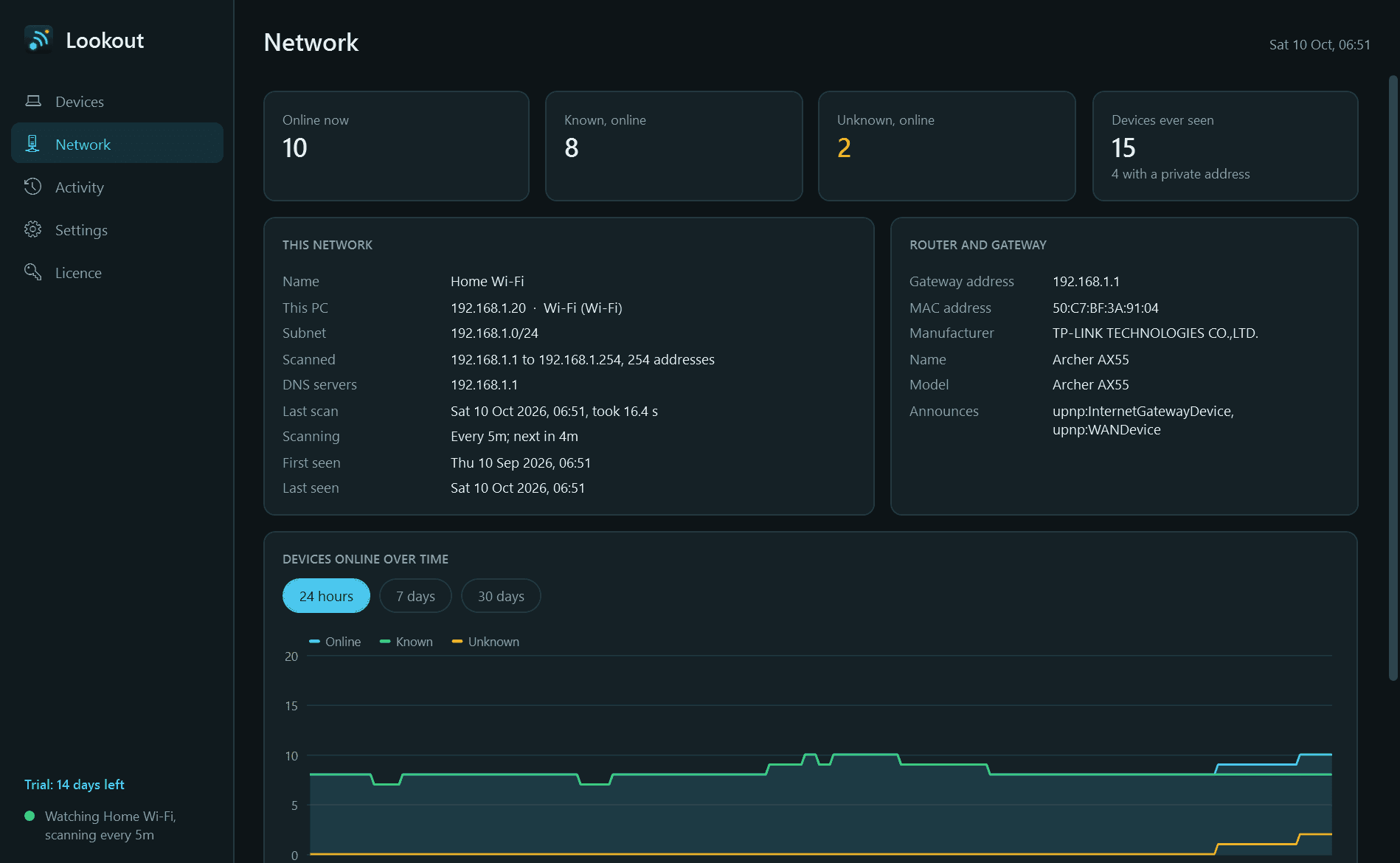Click the Unknown, online card
Viewport: 1400px width, 863px height.
click(x=947, y=146)
